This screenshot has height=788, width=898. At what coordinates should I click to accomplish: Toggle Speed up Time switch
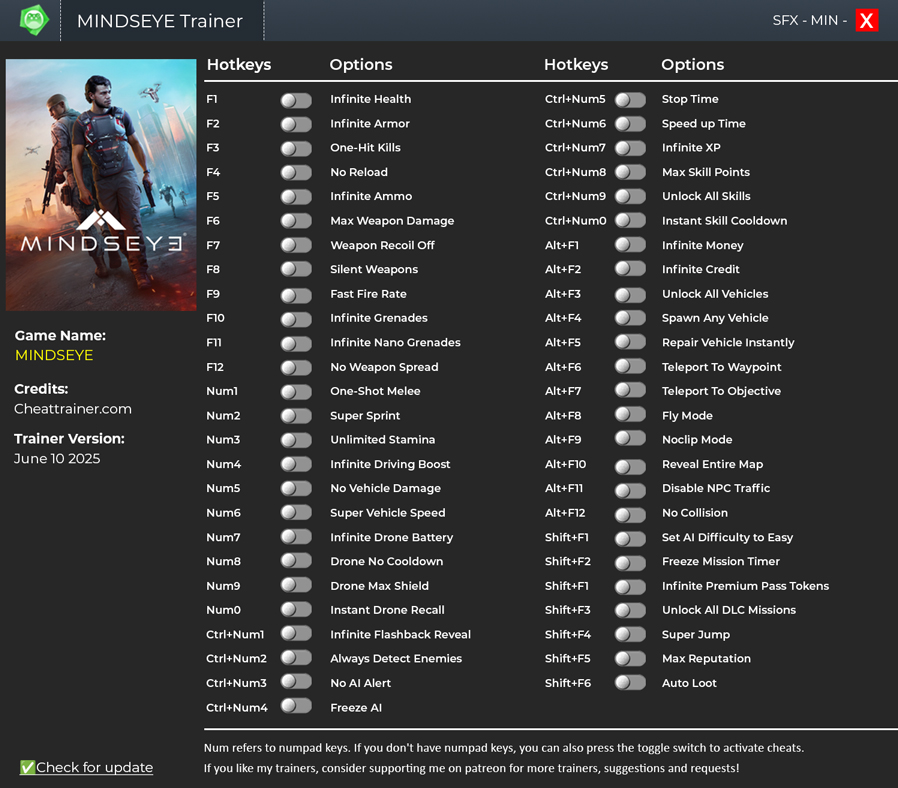(x=631, y=124)
